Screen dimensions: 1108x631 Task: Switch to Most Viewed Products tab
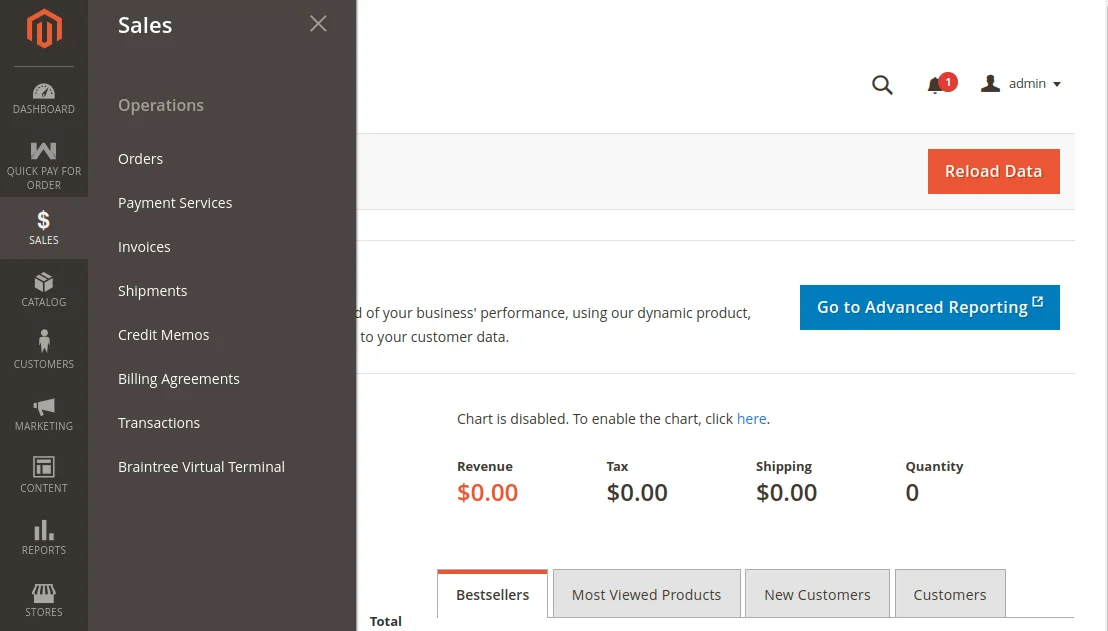click(646, 595)
